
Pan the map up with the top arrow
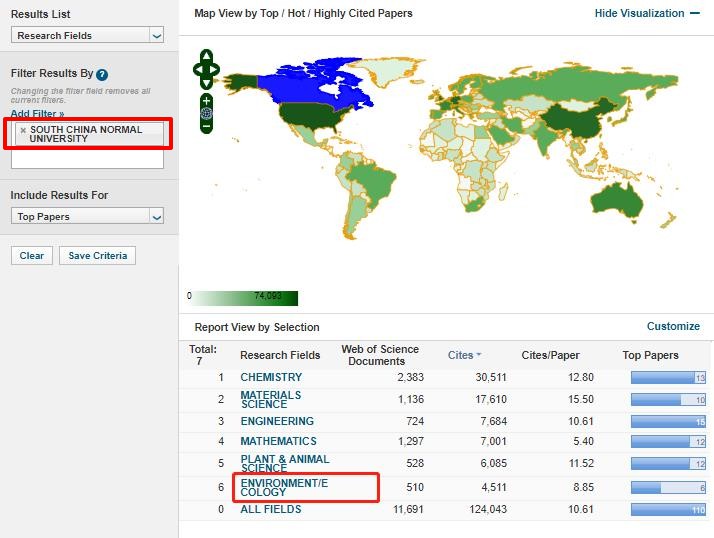(x=206, y=56)
